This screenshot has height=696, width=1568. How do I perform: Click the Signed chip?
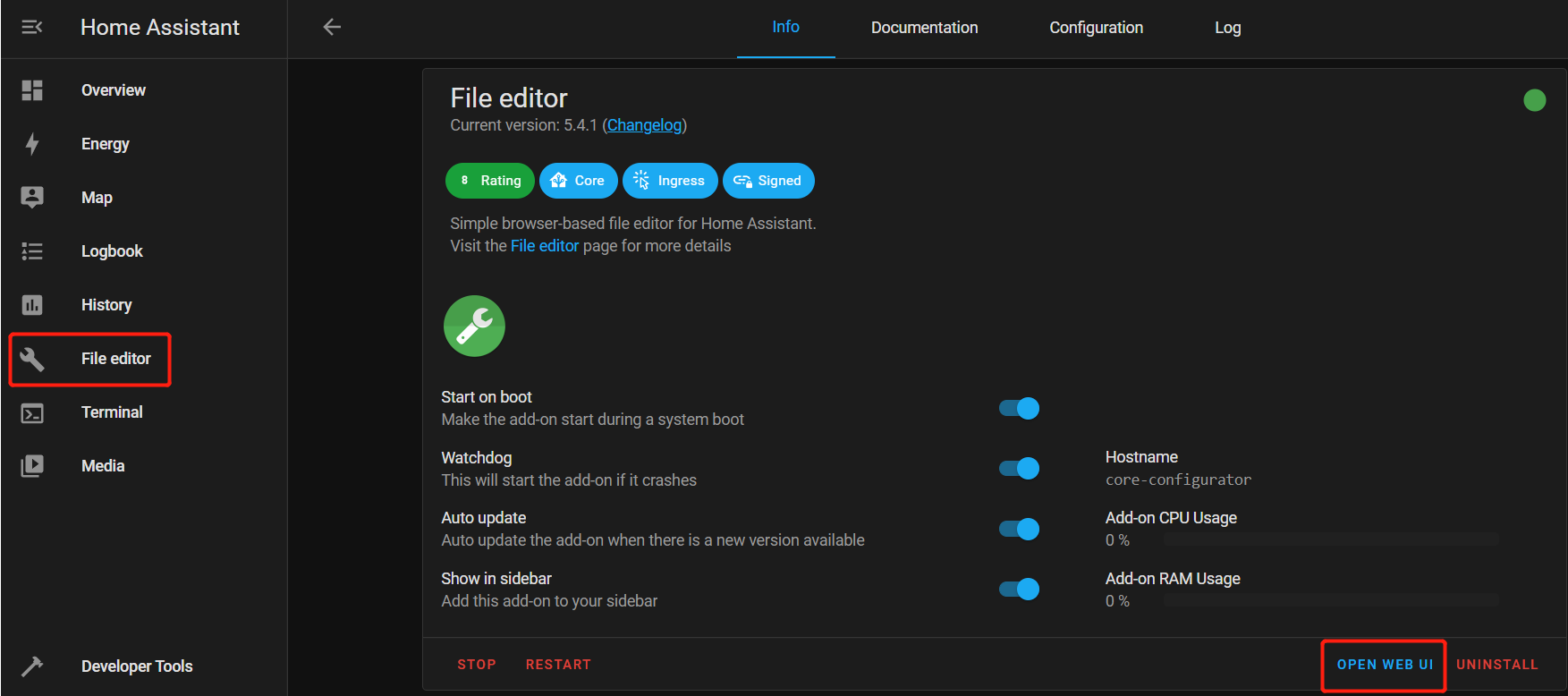(x=768, y=181)
